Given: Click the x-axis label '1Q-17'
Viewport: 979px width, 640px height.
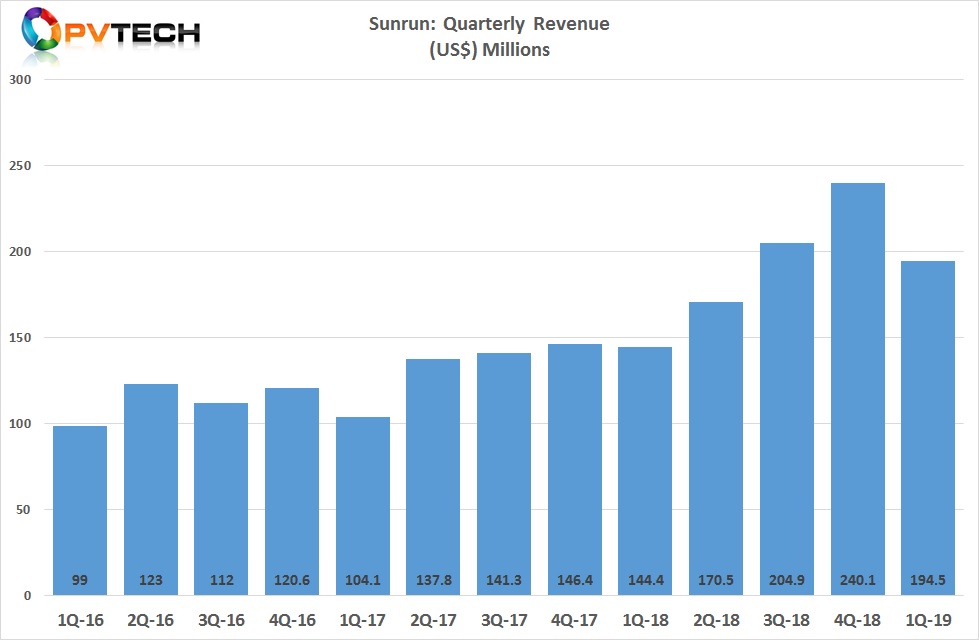Looking at the screenshot, I should (363, 620).
